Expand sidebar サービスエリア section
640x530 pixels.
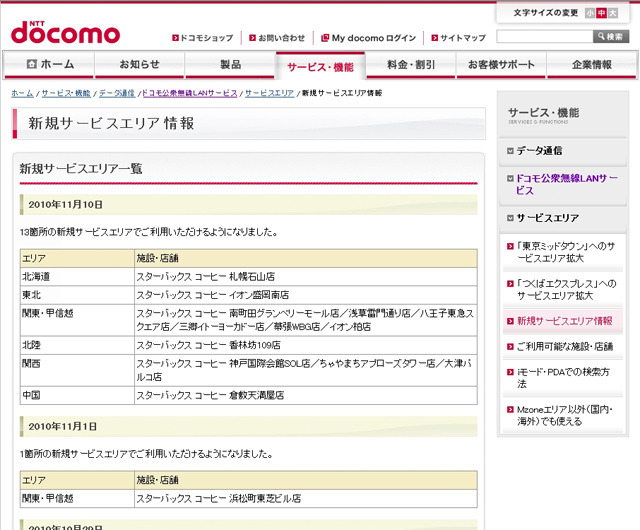point(548,218)
